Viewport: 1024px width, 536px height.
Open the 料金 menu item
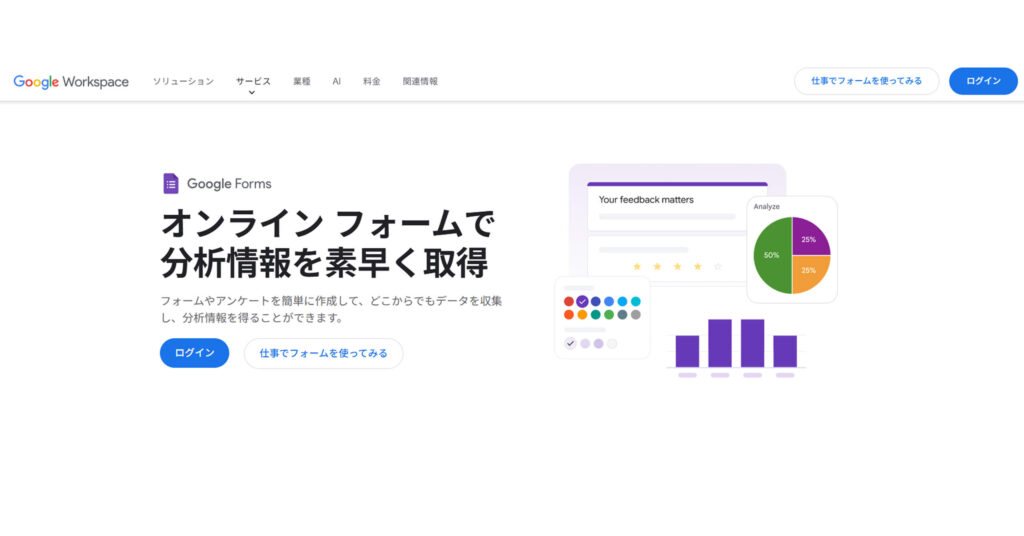(x=372, y=82)
